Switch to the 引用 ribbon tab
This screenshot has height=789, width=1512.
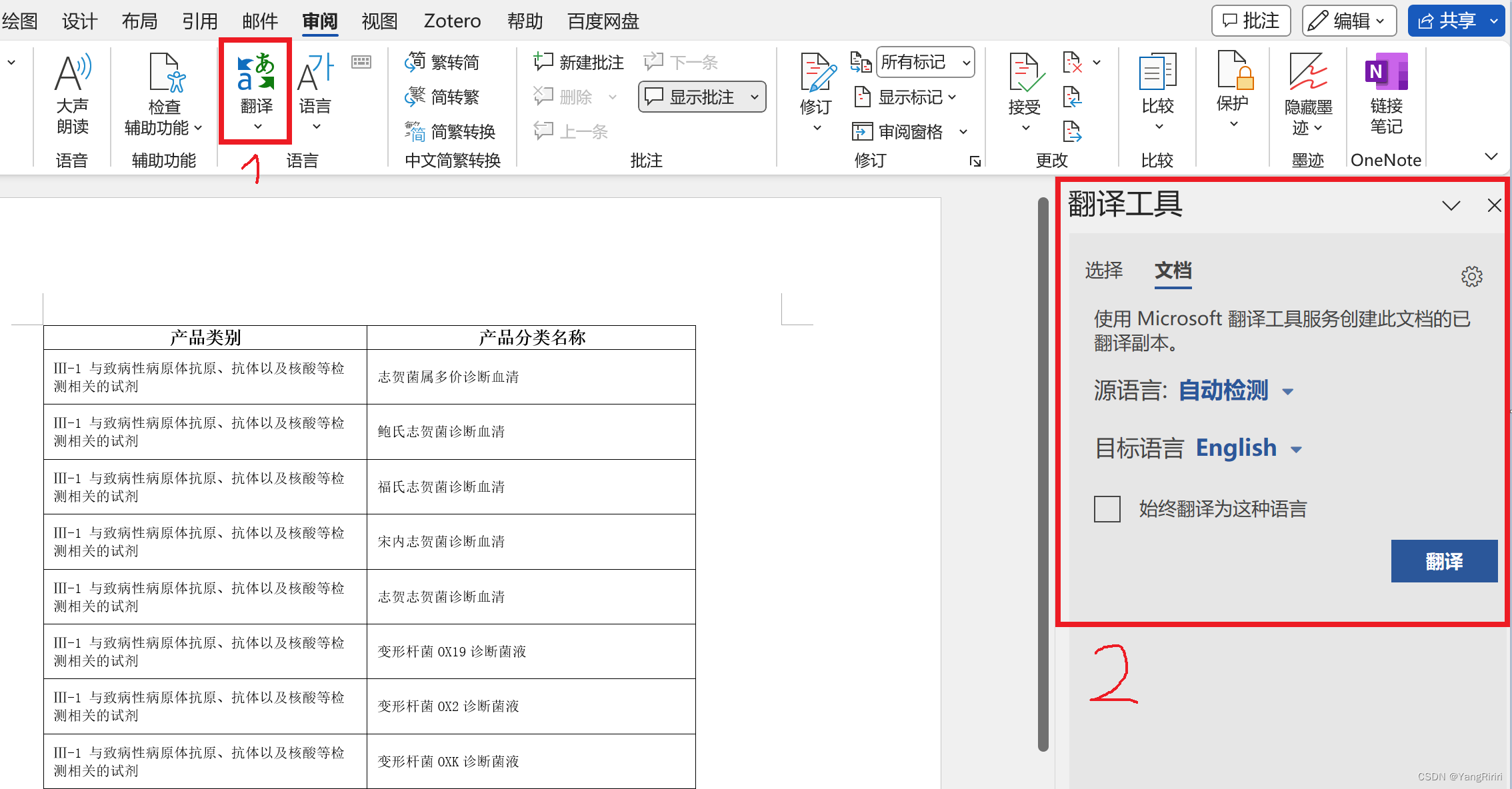click(x=200, y=21)
